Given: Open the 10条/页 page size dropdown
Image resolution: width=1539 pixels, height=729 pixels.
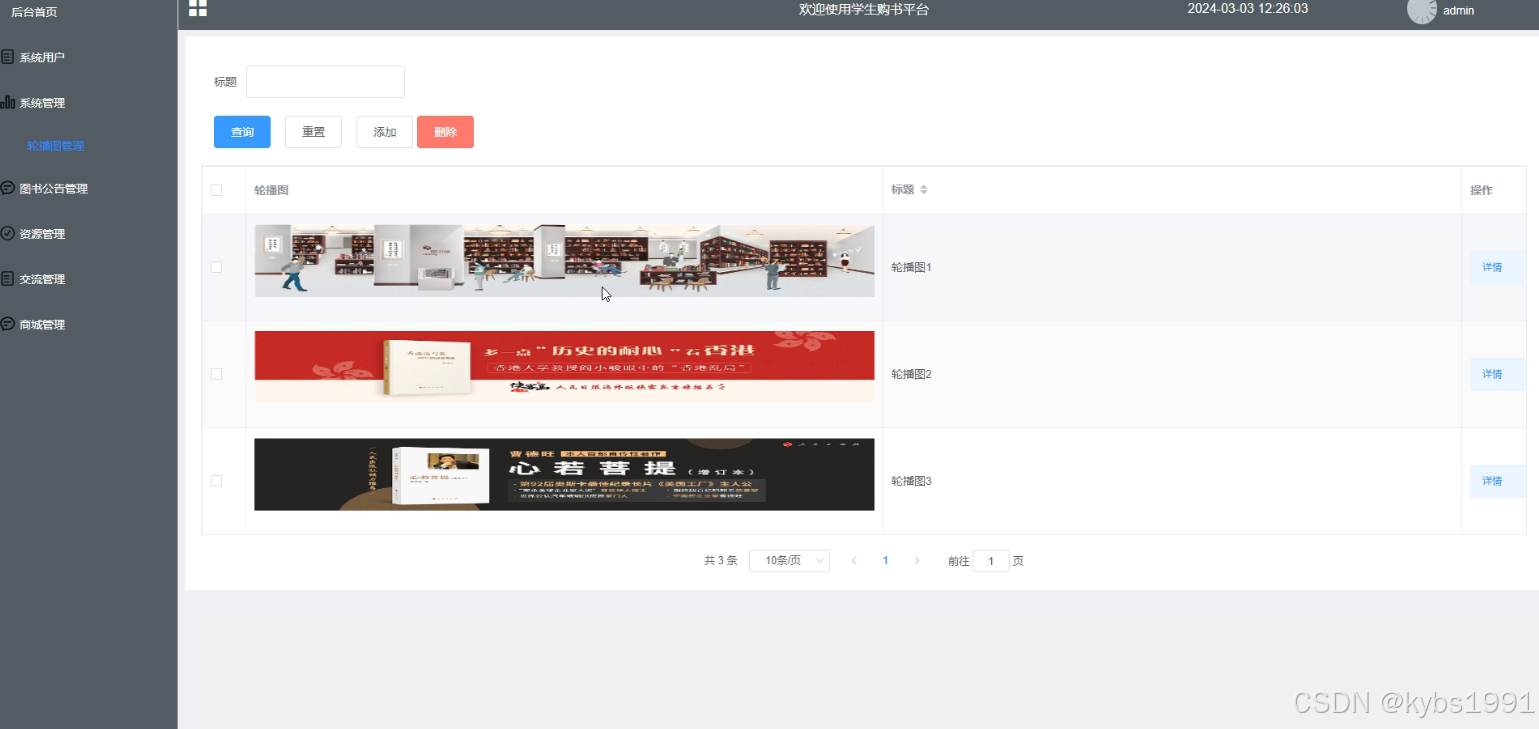Looking at the screenshot, I should pyautogui.click(x=790, y=561).
